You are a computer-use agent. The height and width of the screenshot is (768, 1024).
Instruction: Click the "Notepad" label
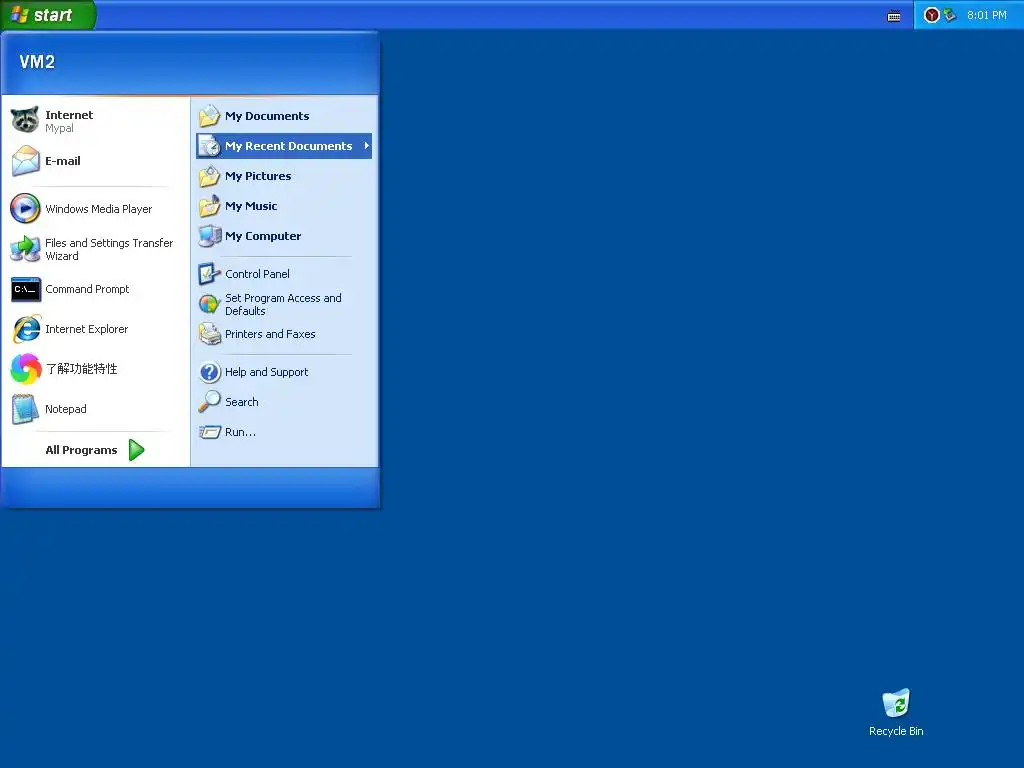[66, 409]
